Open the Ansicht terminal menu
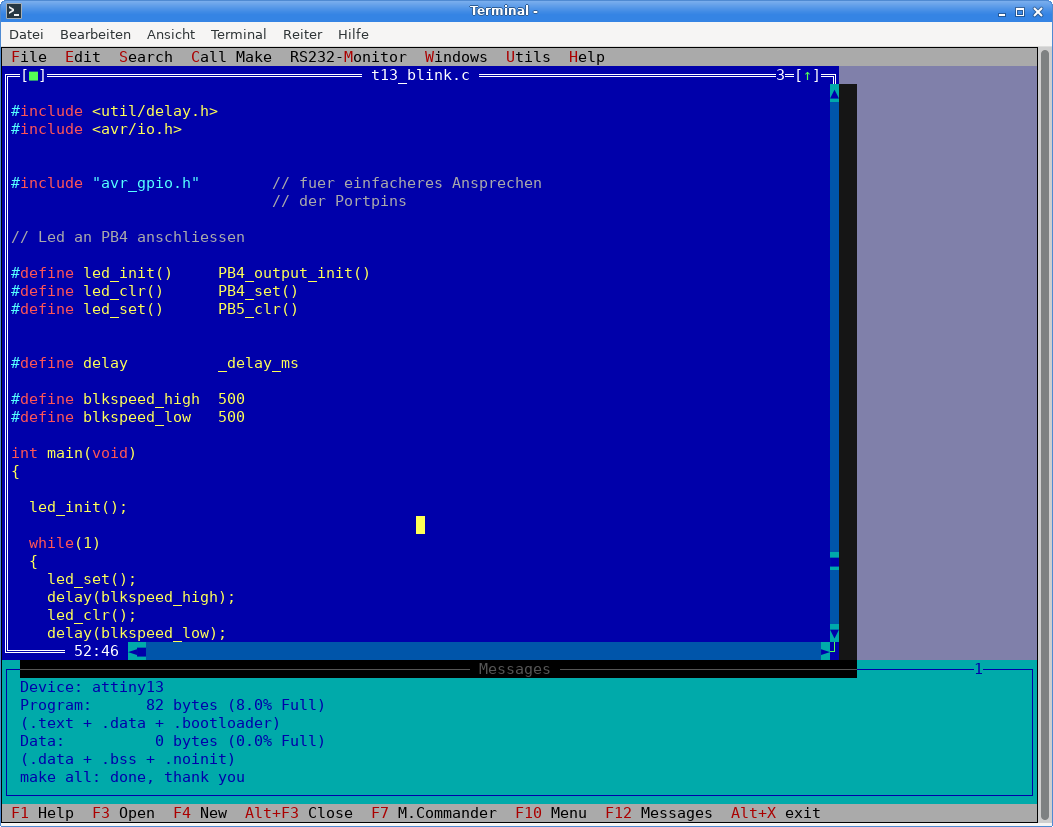This screenshot has width=1053, height=827. [171, 34]
